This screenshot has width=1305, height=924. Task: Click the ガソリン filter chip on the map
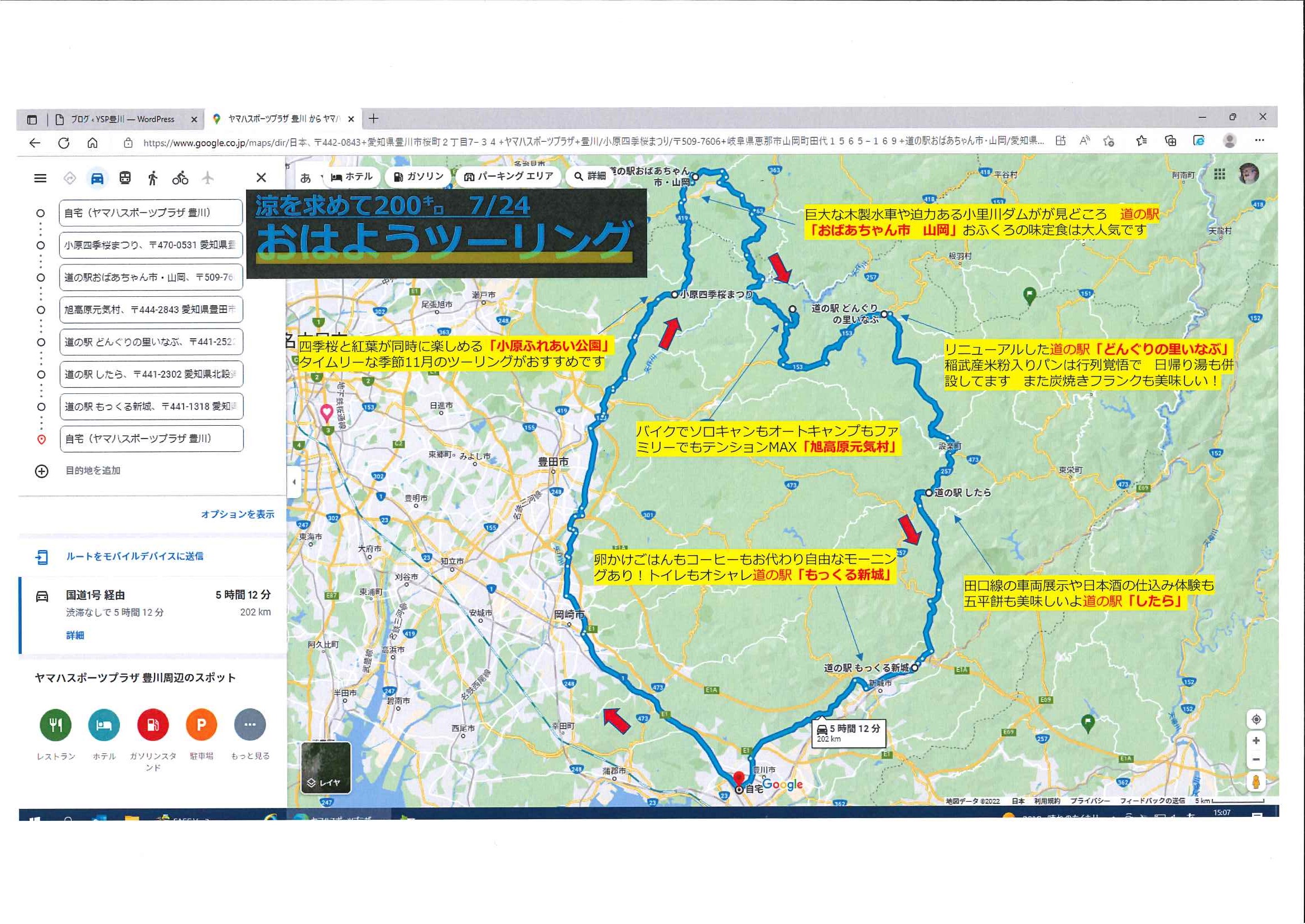pyautogui.click(x=418, y=177)
